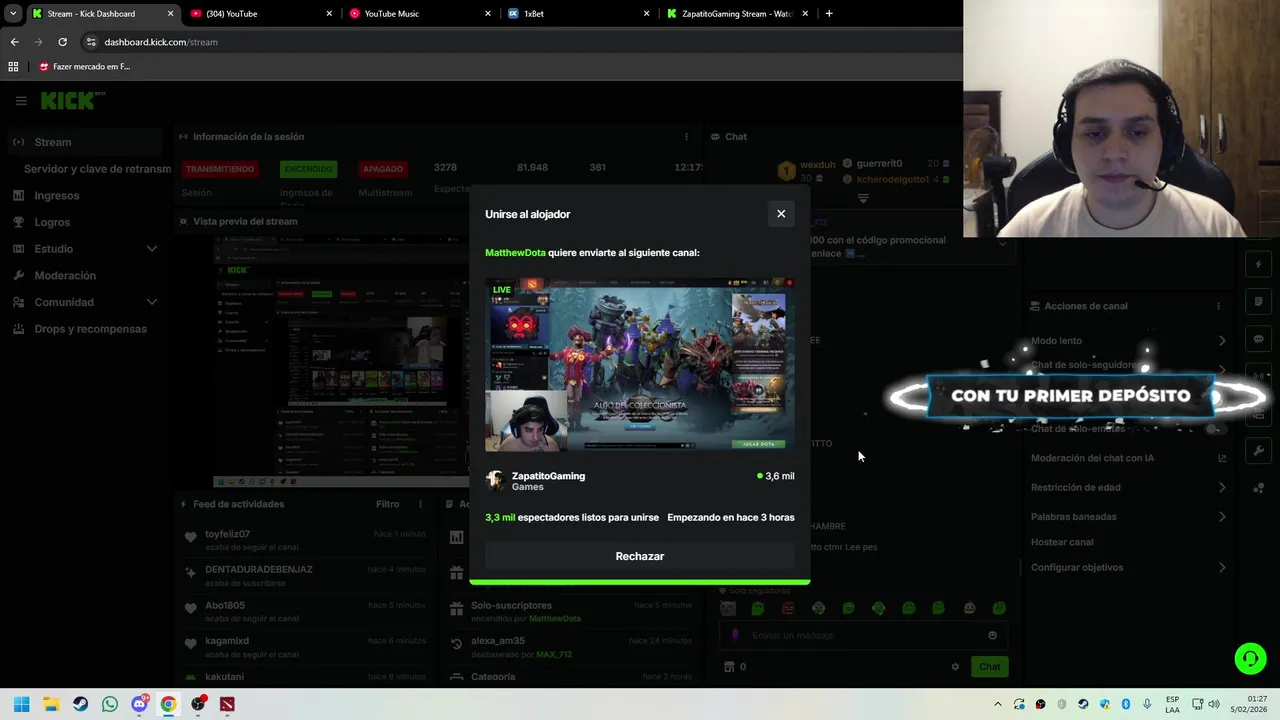1280x720 pixels.
Task: Open the tab search dropdown
Action: (13, 14)
